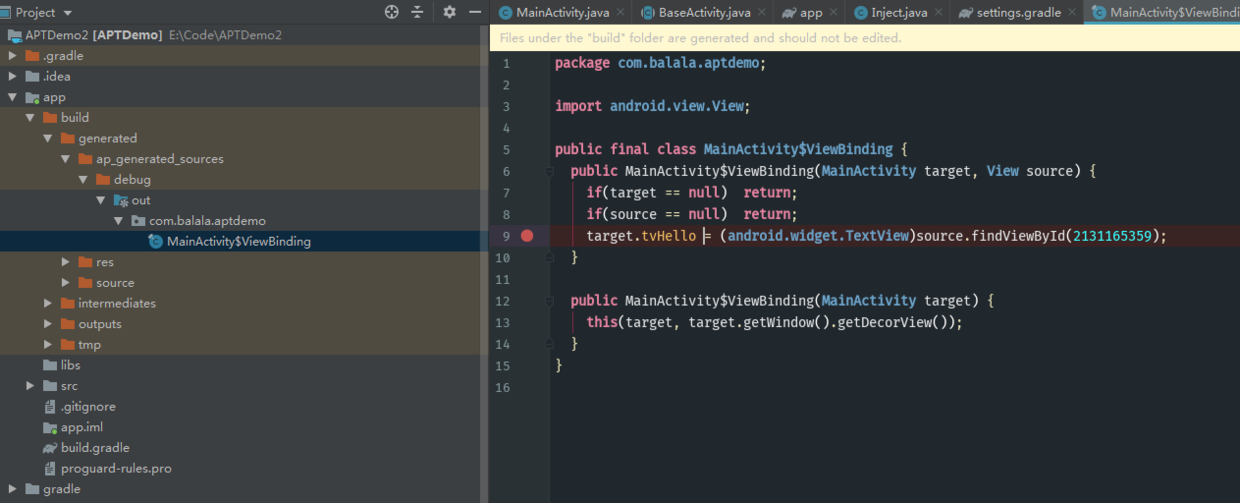Collapse the ap_generated_sources folder arrow

click(66, 159)
